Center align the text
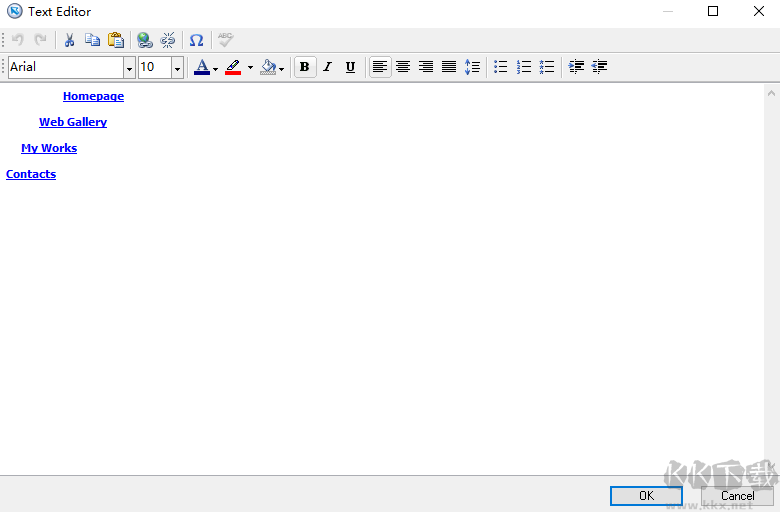 tap(403, 67)
